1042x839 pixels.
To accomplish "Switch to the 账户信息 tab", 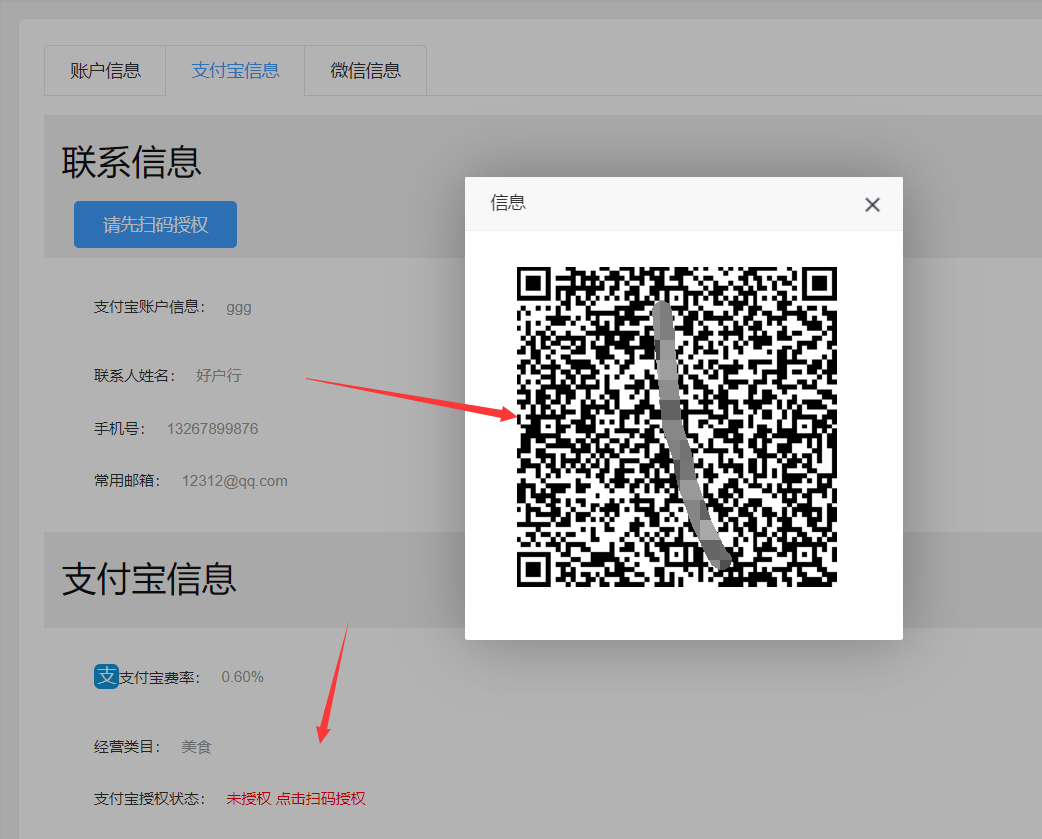I will (x=105, y=70).
